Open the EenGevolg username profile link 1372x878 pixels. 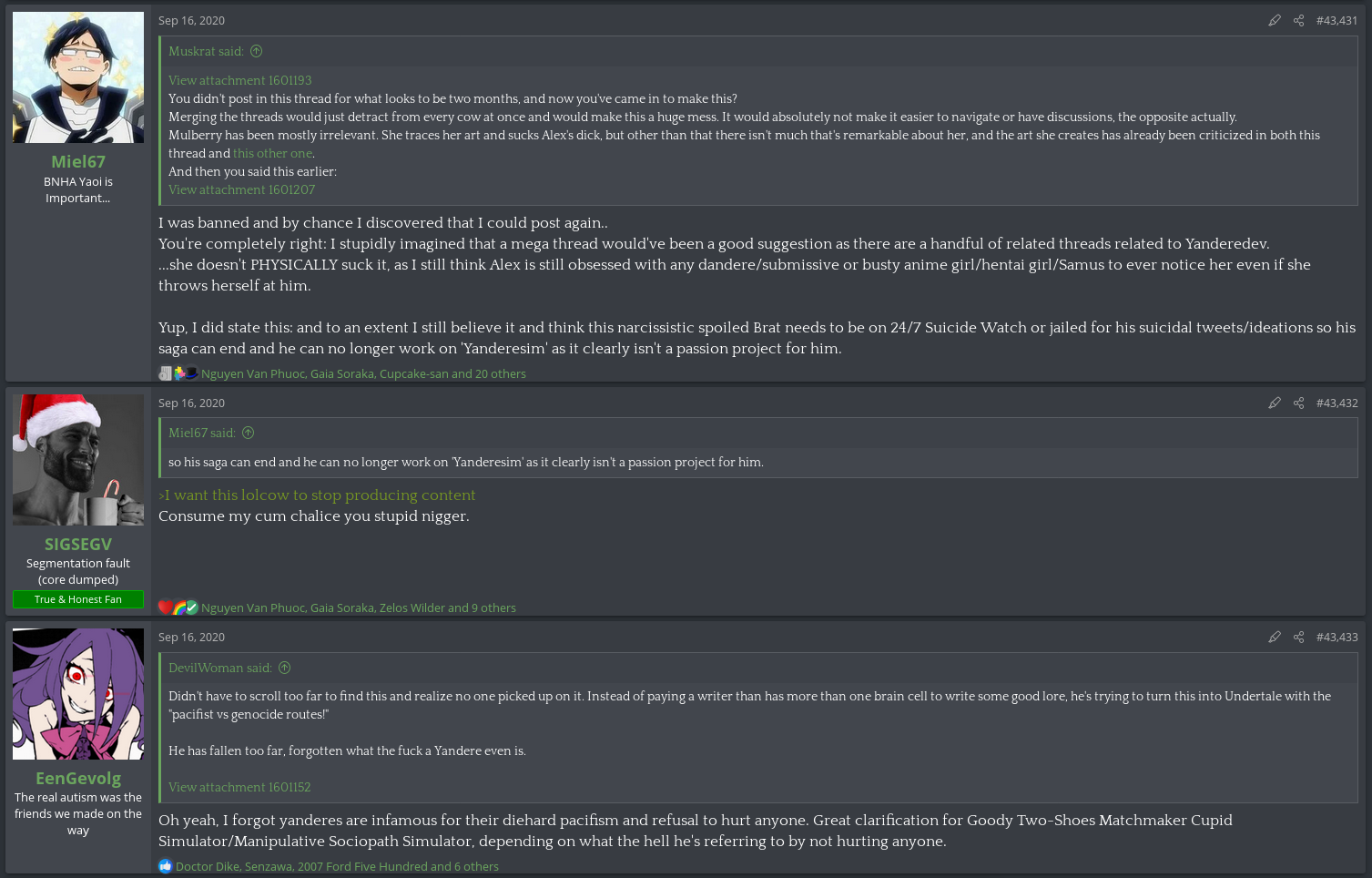coord(78,778)
